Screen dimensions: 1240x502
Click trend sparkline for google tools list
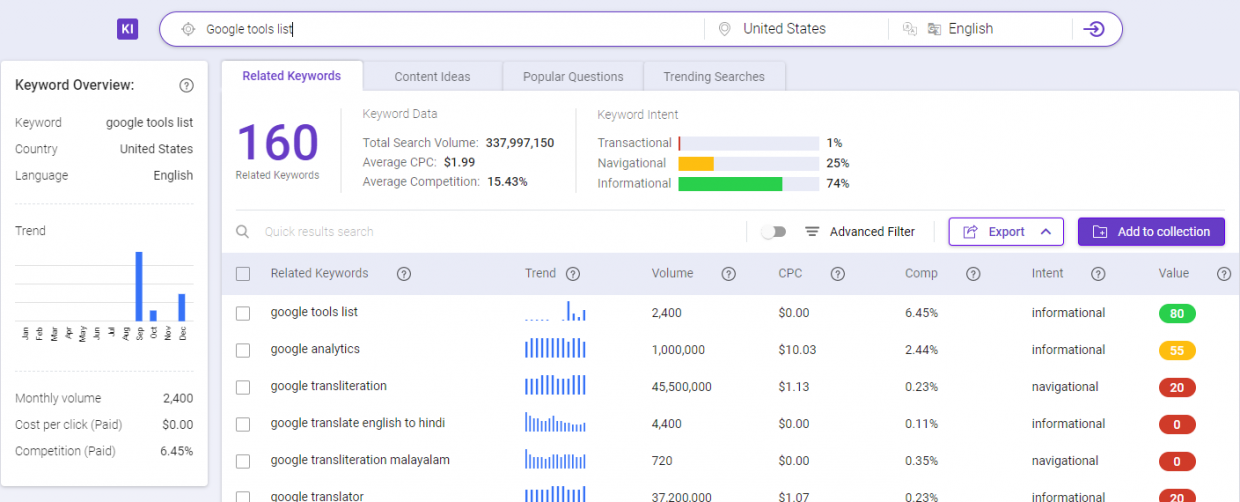pyautogui.click(x=555, y=311)
